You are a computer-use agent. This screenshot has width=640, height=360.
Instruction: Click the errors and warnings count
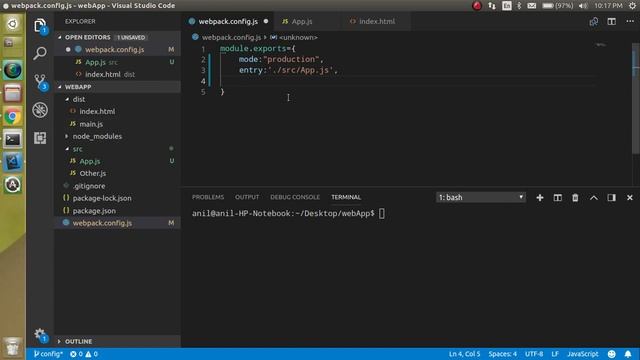[x=84, y=354]
